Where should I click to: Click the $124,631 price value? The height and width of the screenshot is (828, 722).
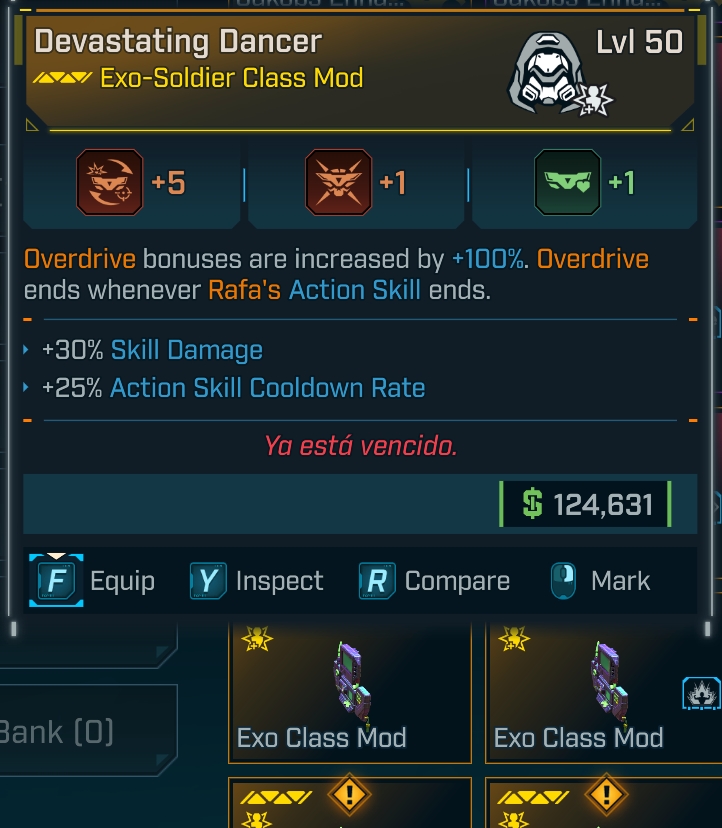[588, 505]
